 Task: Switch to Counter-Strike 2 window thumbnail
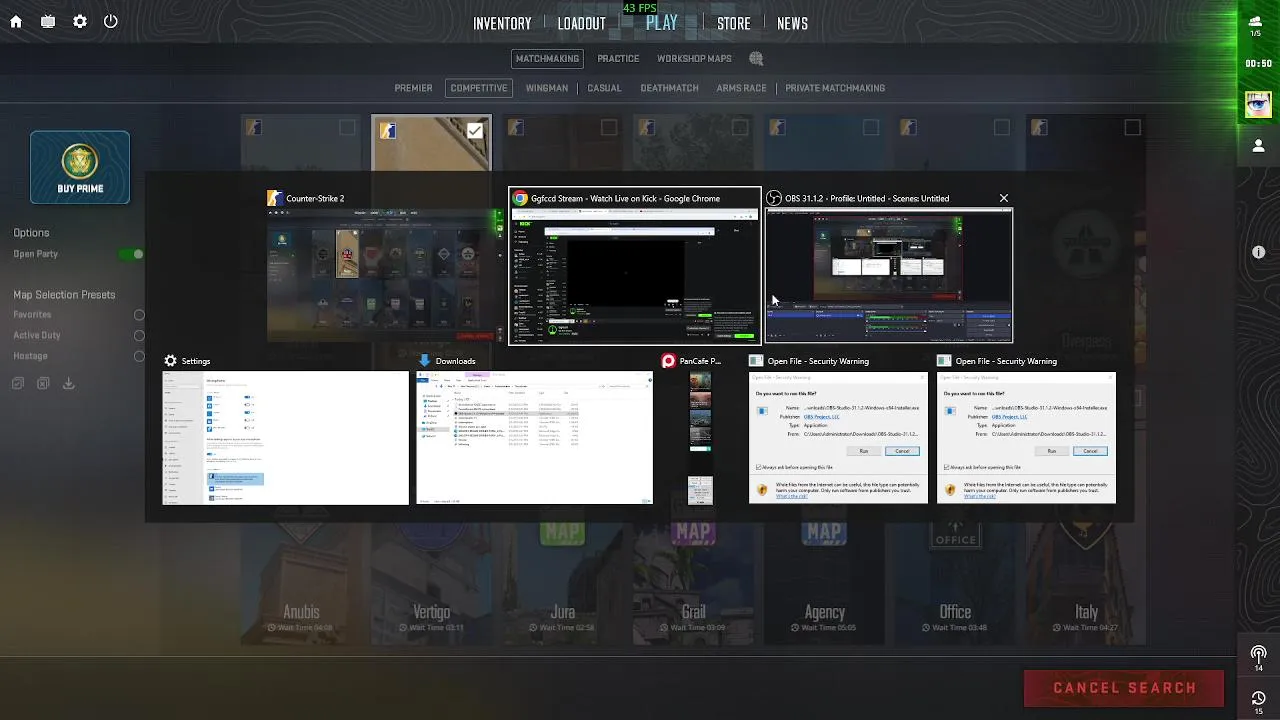pyautogui.click(x=385, y=276)
